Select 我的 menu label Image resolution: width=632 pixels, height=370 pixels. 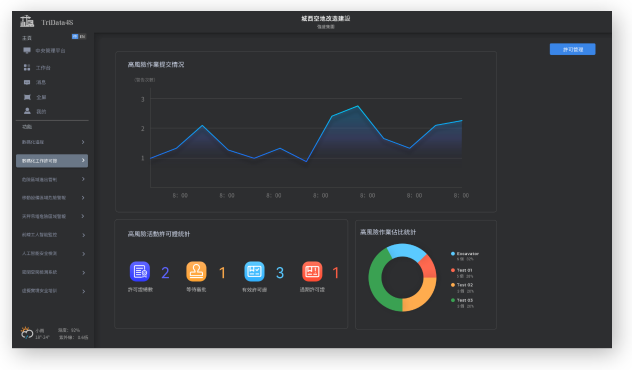[41, 112]
